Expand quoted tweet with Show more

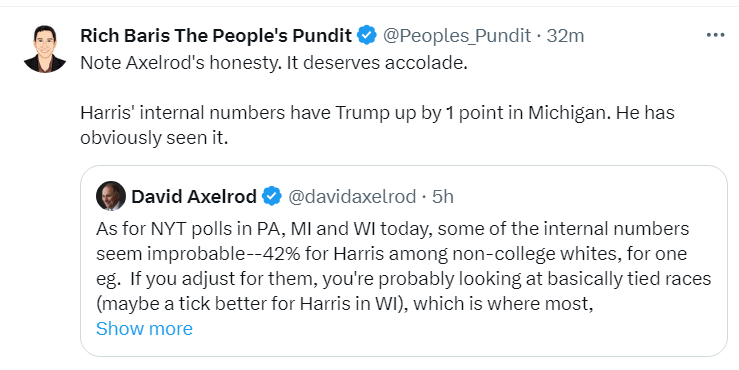[144, 329]
